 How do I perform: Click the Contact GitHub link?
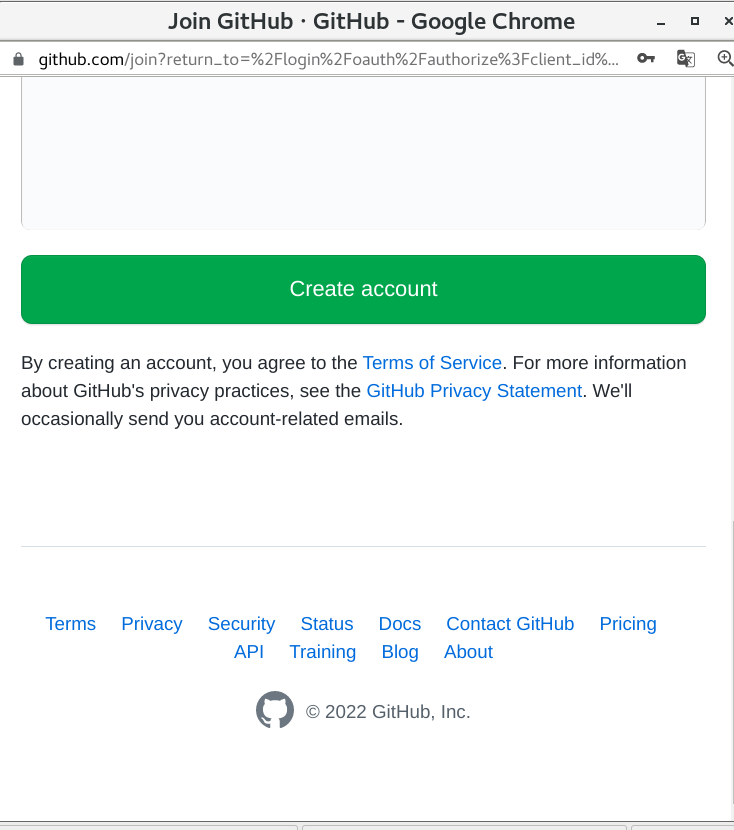(510, 624)
